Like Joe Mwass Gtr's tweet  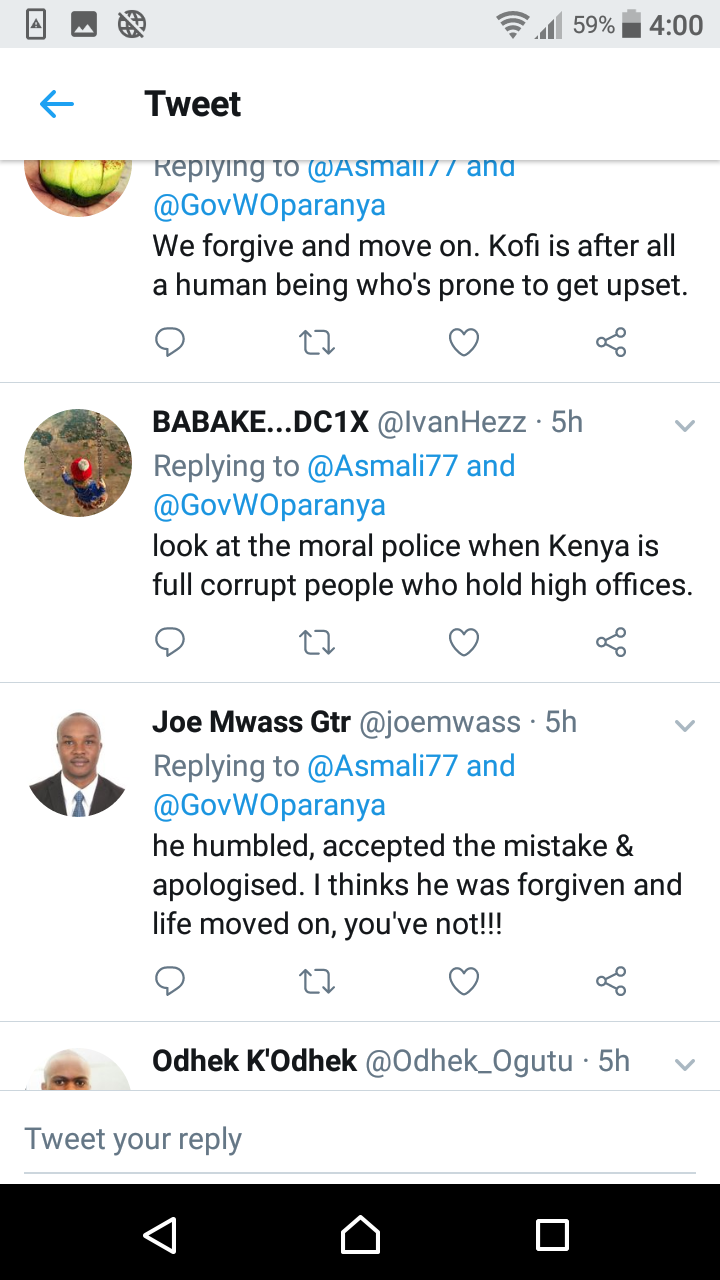pyautogui.click(x=464, y=983)
